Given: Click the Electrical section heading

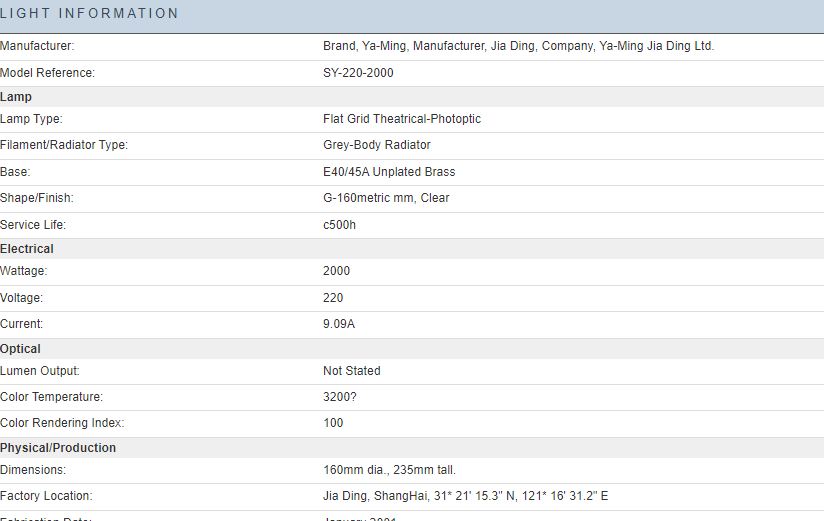Looking at the screenshot, I should 27,249.
